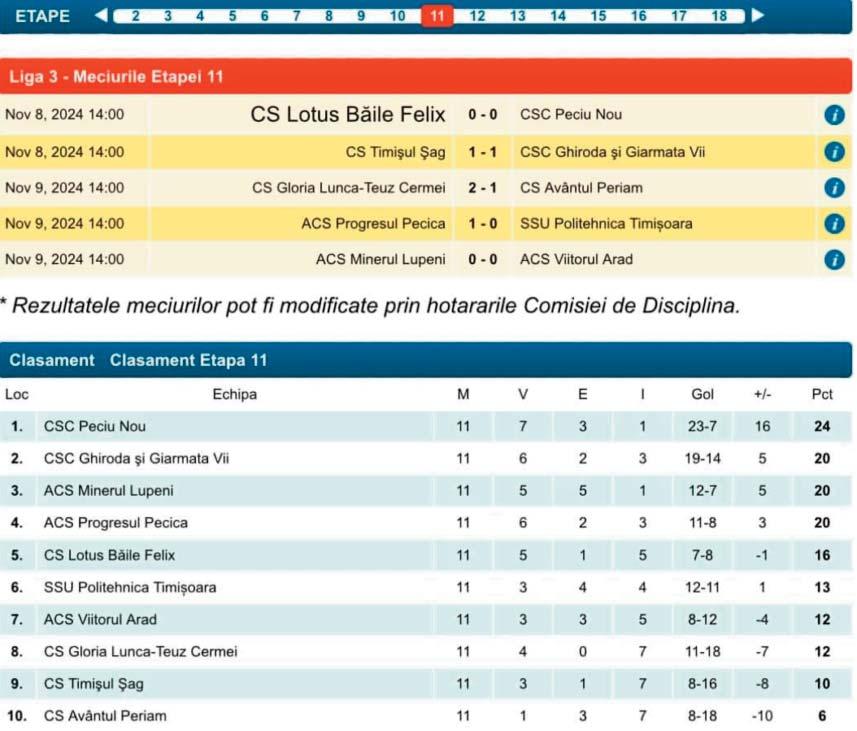Click the Liga 3 - Meciurile Etapei 11 header
Image resolution: width=857 pixels, height=731 pixels.
[x=116, y=77]
